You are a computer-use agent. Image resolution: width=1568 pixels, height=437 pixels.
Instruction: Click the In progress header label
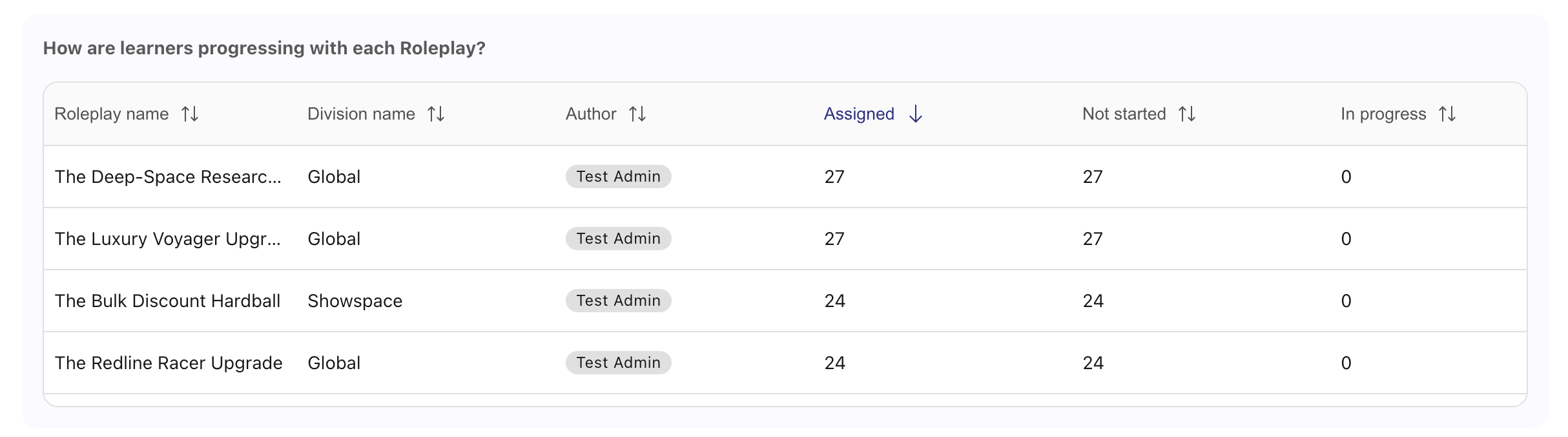pos(1383,114)
